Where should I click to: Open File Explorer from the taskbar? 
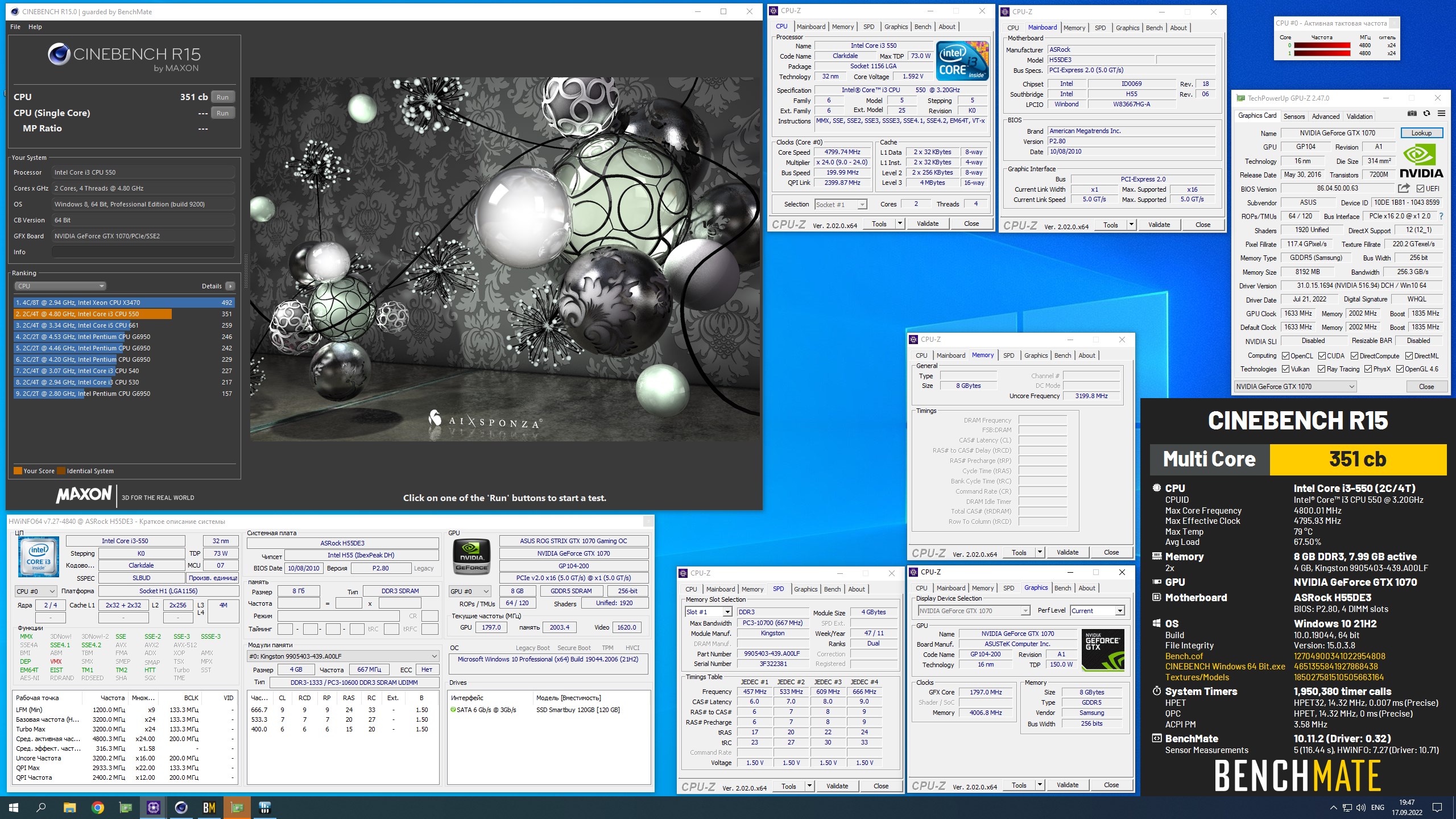69,808
